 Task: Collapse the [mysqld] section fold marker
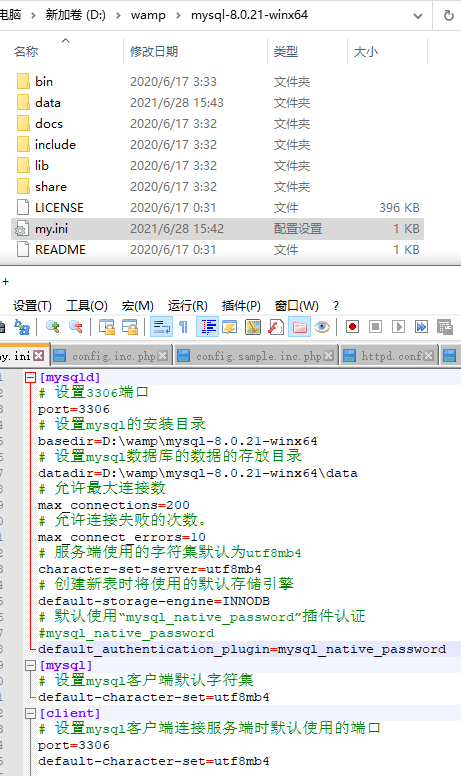(x=31, y=378)
